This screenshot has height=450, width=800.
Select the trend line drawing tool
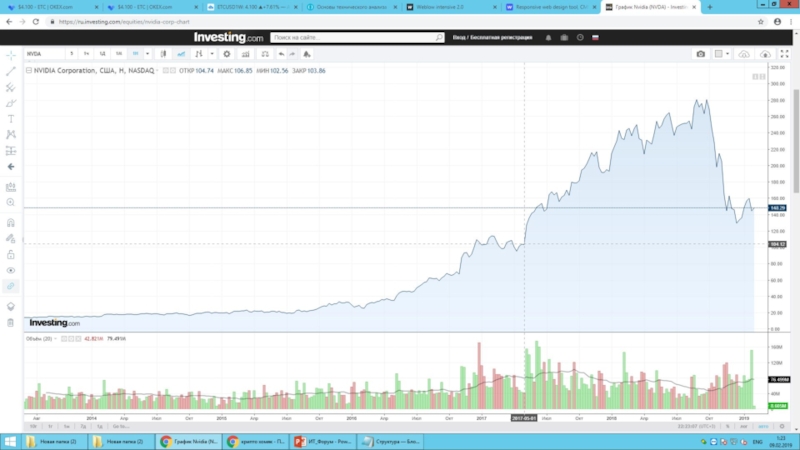point(11,71)
